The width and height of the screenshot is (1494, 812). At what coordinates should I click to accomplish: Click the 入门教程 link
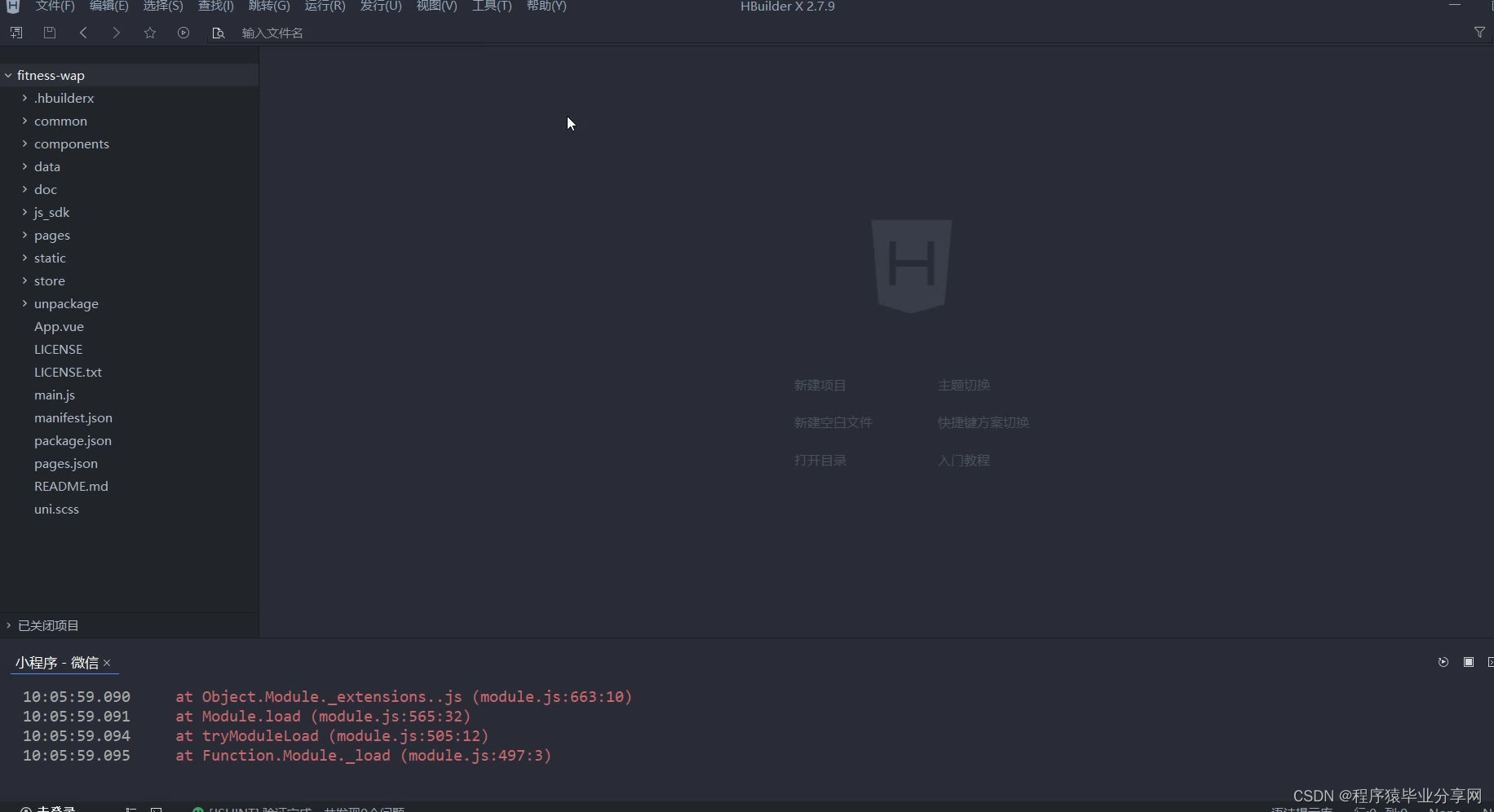pos(964,460)
